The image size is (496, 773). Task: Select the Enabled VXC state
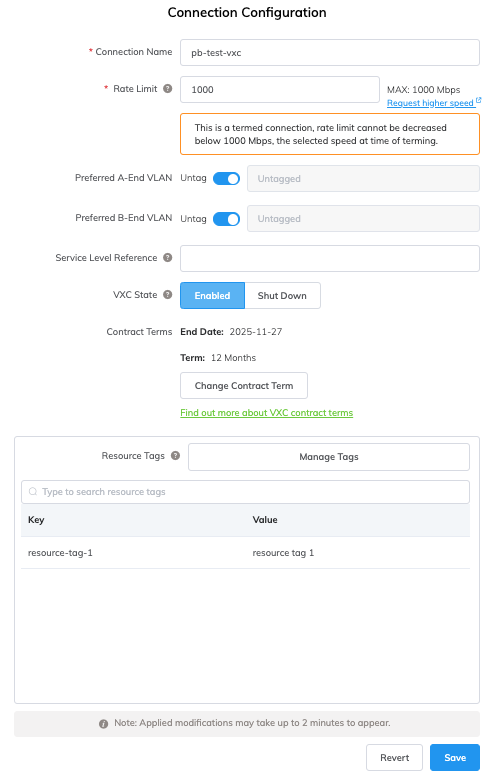(213, 296)
